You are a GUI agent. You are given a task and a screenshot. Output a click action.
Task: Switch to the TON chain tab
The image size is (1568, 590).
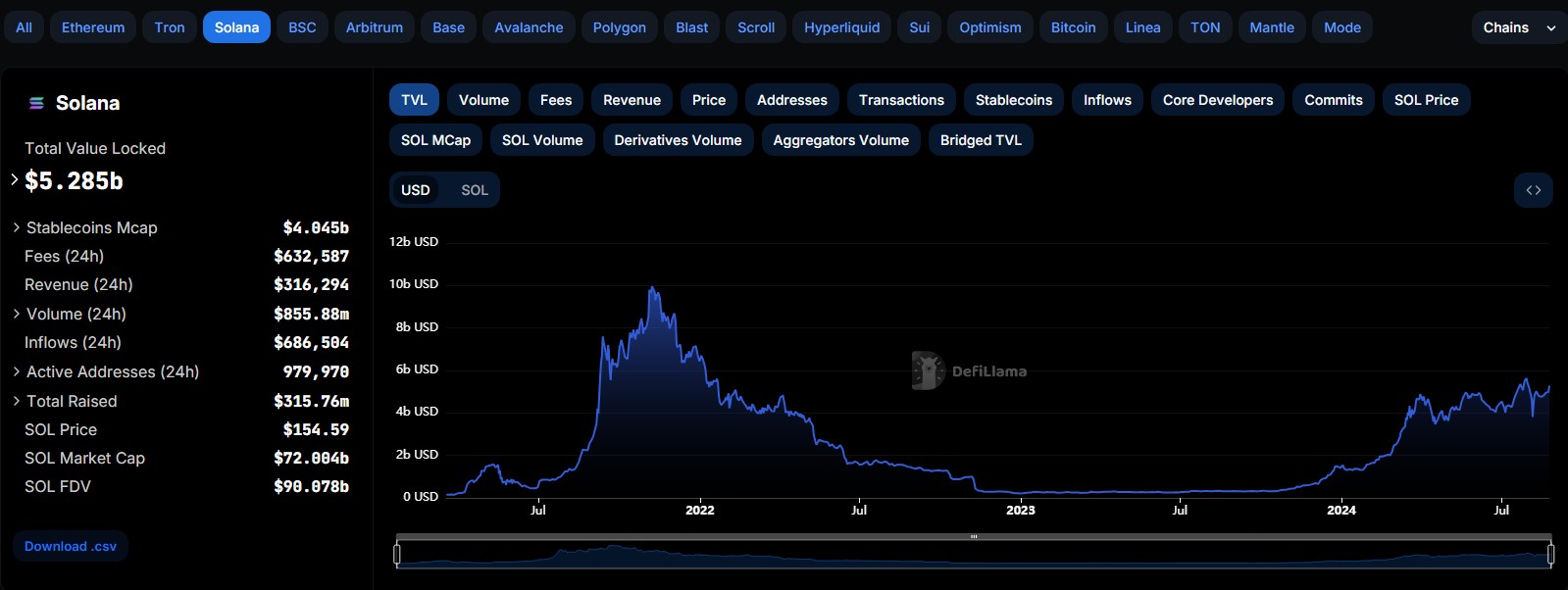pos(1206,27)
